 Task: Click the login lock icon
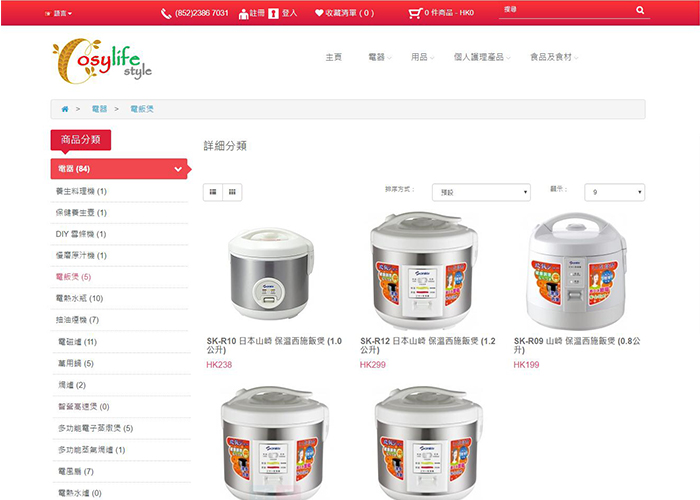click(x=273, y=14)
